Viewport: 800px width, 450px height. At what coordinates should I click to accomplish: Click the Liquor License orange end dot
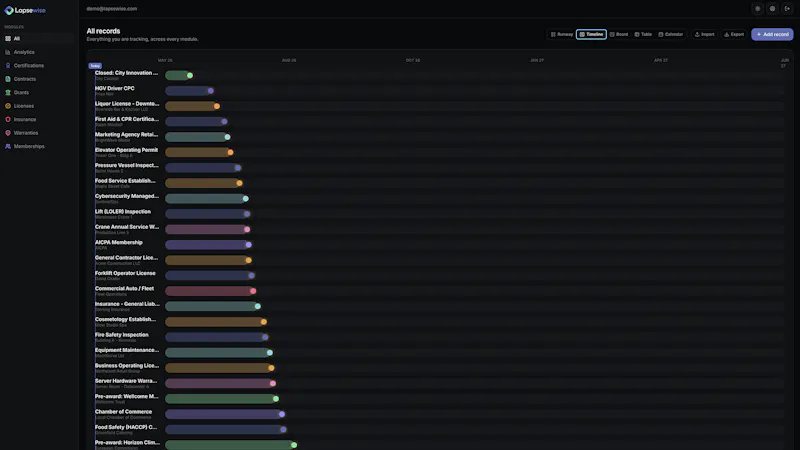pyautogui.click(x=217, y=106)
